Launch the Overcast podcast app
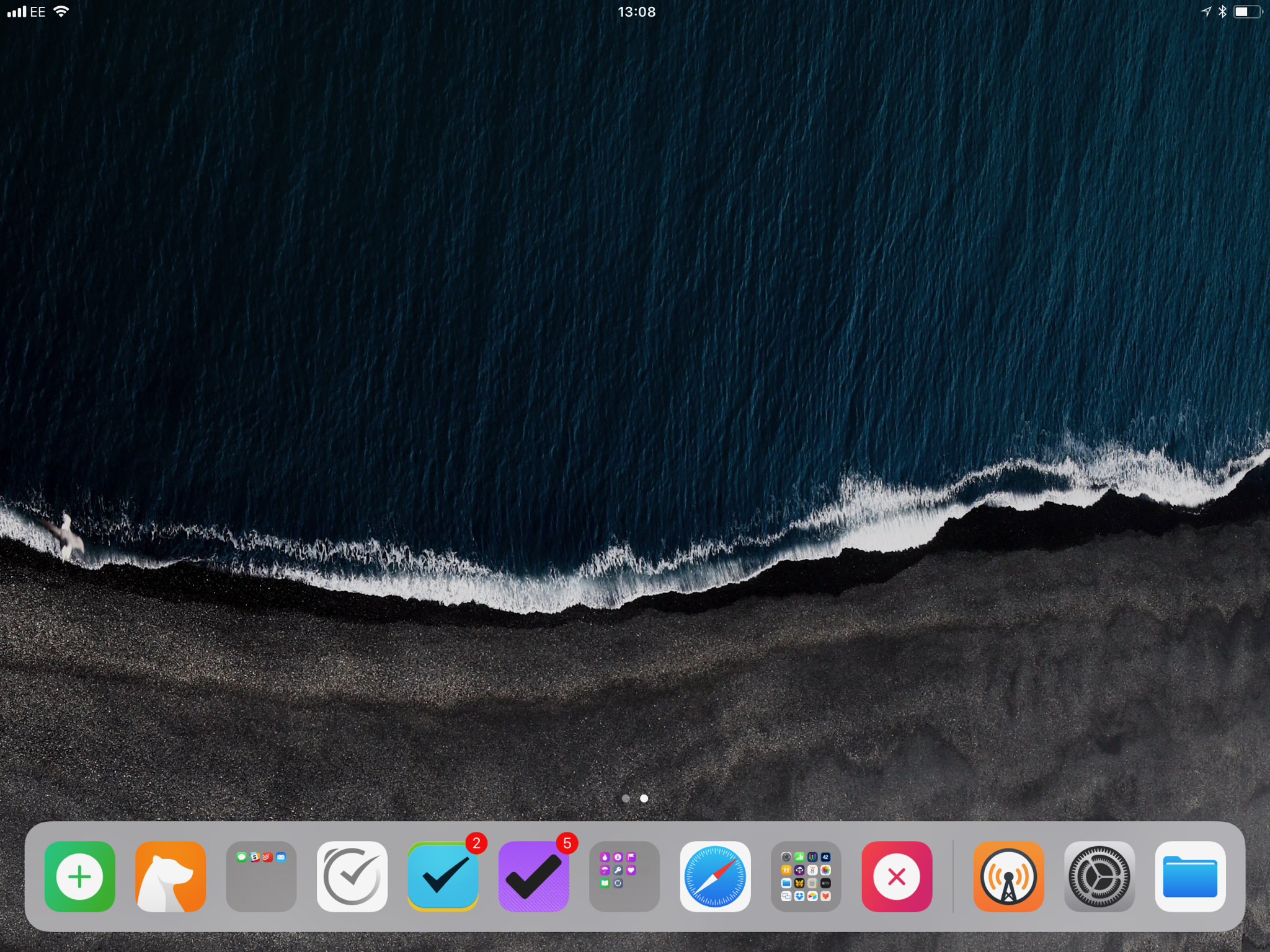Screen dimensions: 1270x952 point(1008,876)
